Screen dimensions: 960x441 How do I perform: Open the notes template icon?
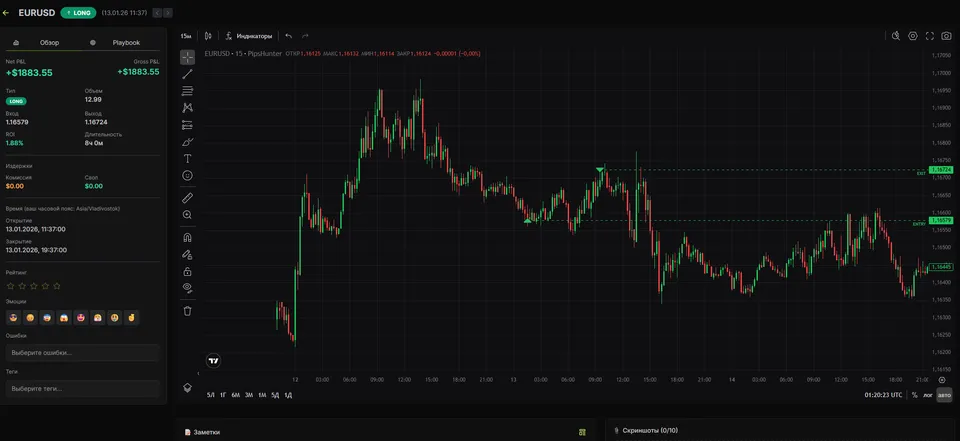pos(582,432)
